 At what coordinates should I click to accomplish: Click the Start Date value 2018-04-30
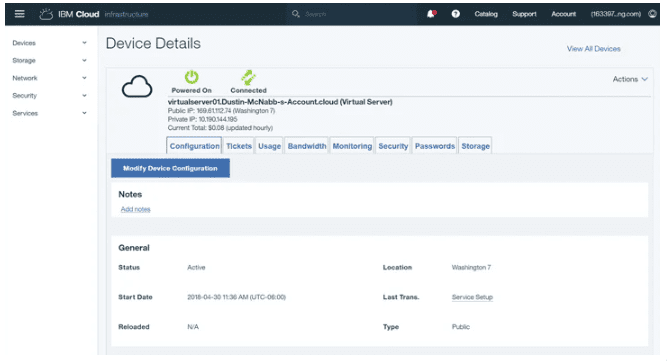click(x=237, y=297)
